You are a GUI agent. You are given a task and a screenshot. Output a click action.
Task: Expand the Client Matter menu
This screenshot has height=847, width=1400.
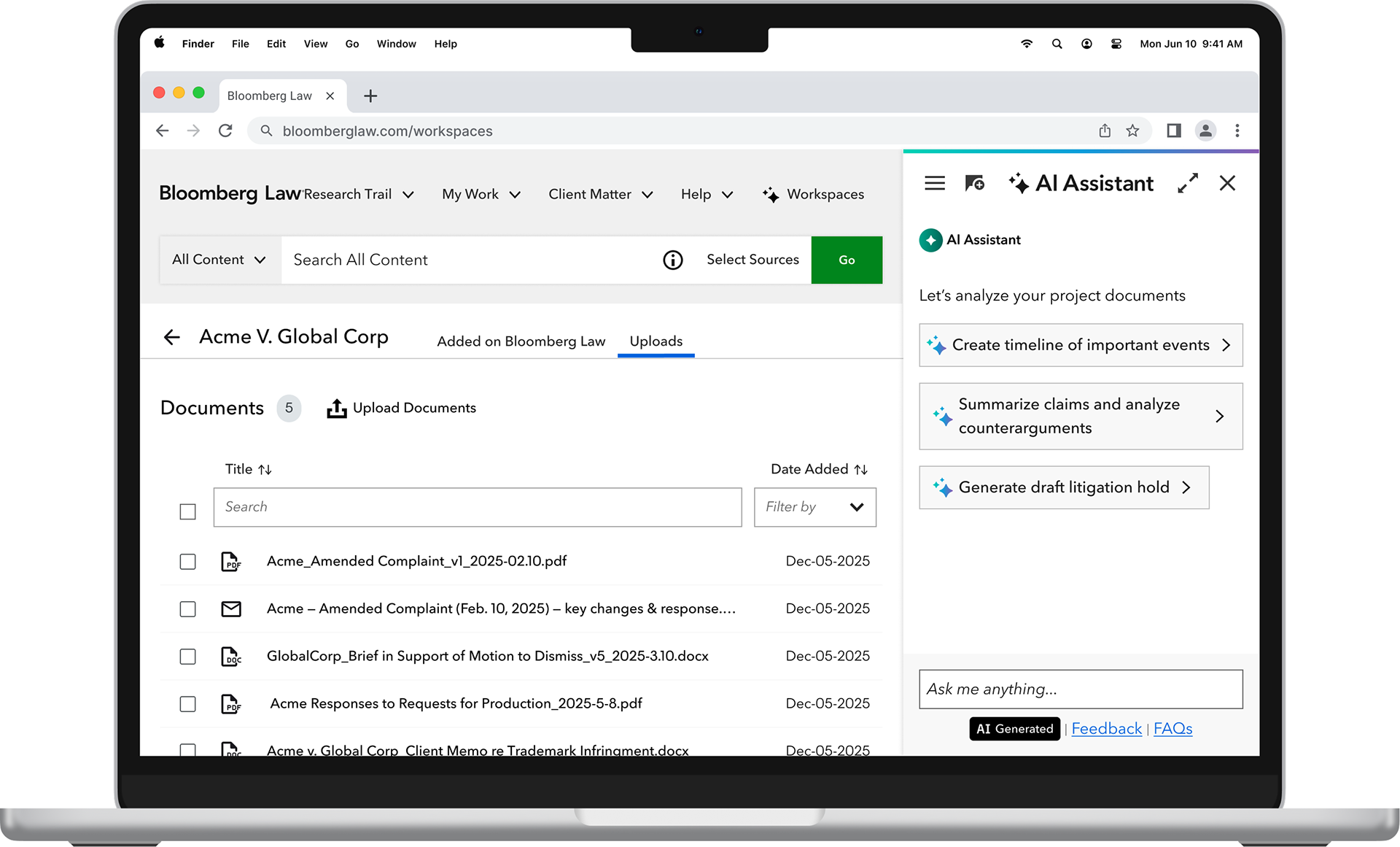pyautogui.click(x=600, y=194)
